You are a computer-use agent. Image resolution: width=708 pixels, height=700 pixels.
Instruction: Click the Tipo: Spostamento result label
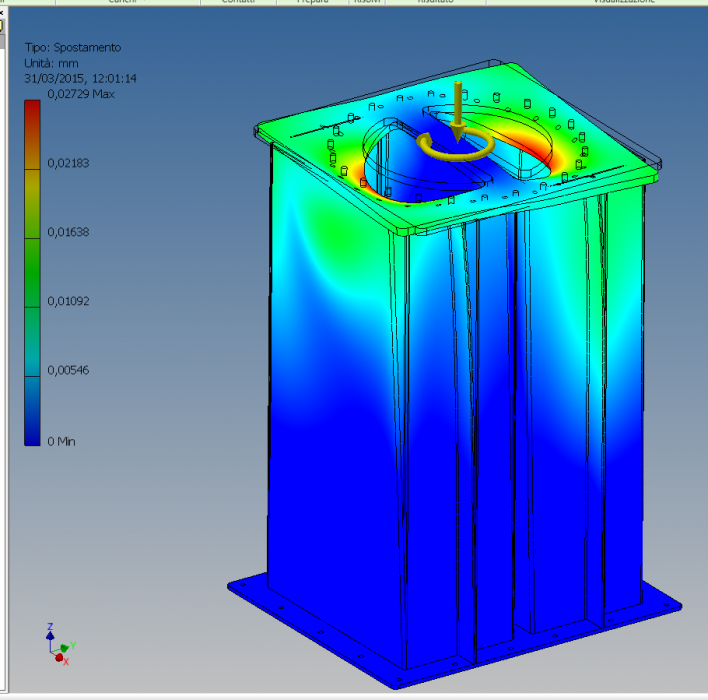(x=73, y=48)
